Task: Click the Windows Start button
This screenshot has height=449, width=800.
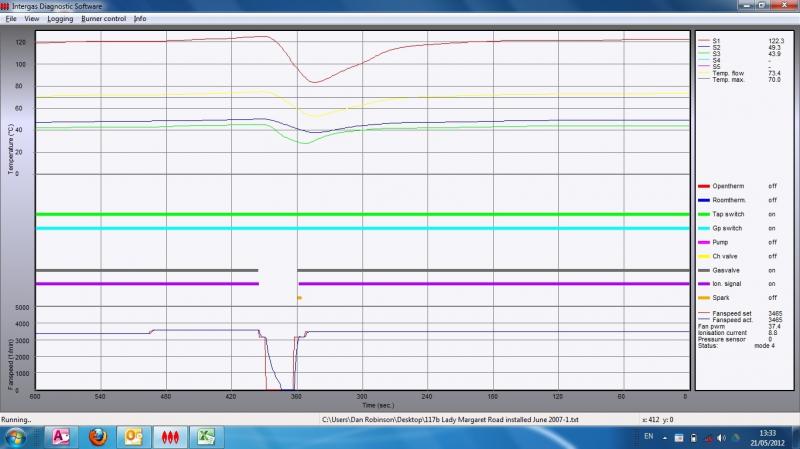Action: tap(15, 437)
